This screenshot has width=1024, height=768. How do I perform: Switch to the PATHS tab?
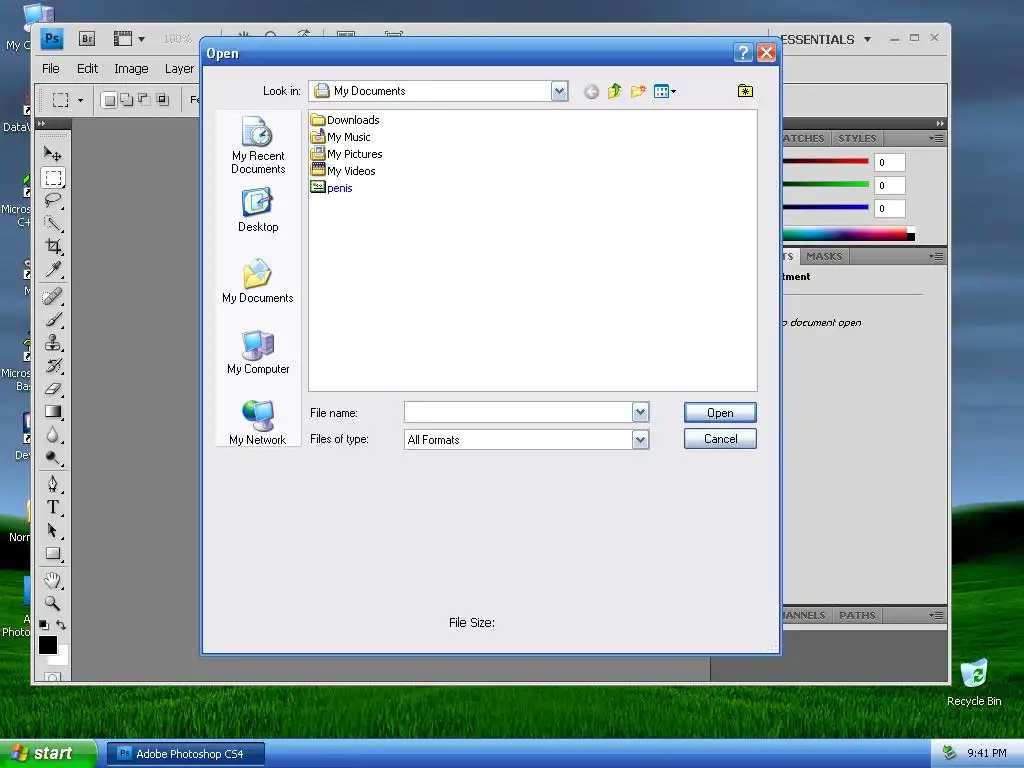coord(857,615)
